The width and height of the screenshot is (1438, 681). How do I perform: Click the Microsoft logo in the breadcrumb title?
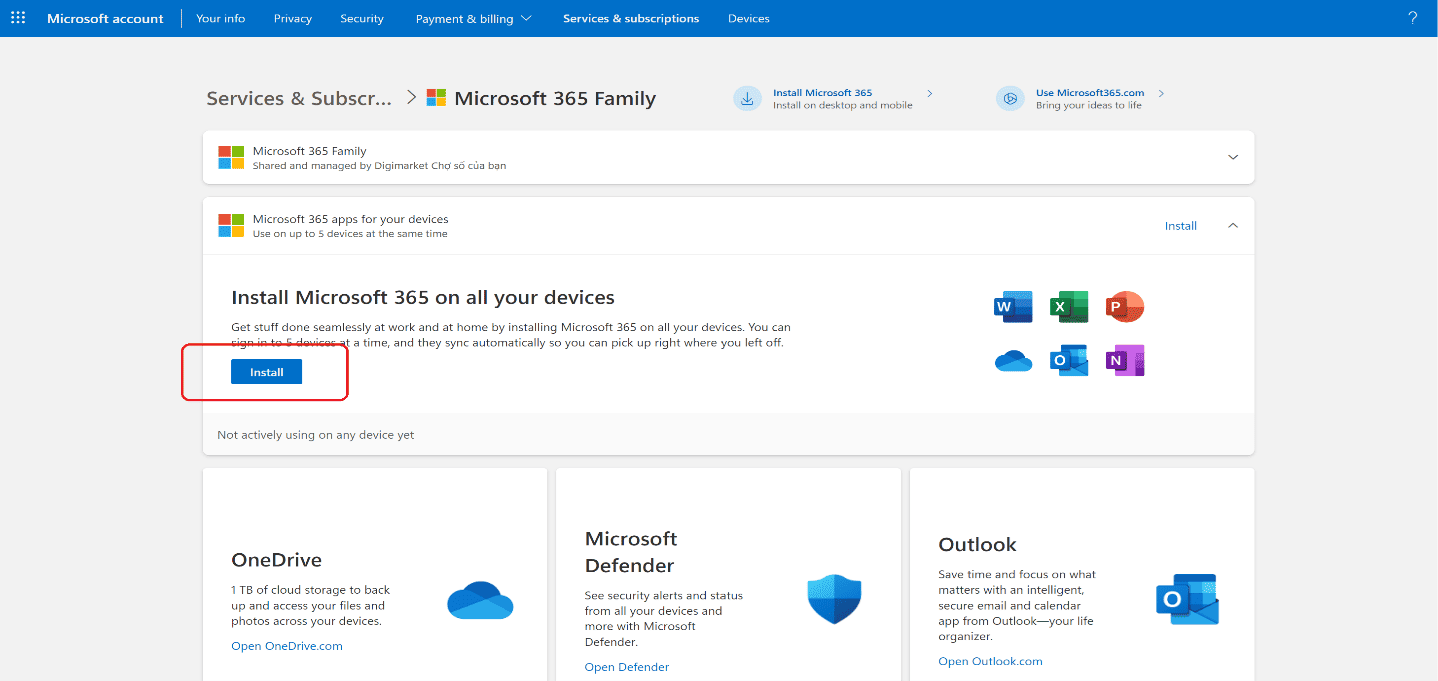(436, 98)
